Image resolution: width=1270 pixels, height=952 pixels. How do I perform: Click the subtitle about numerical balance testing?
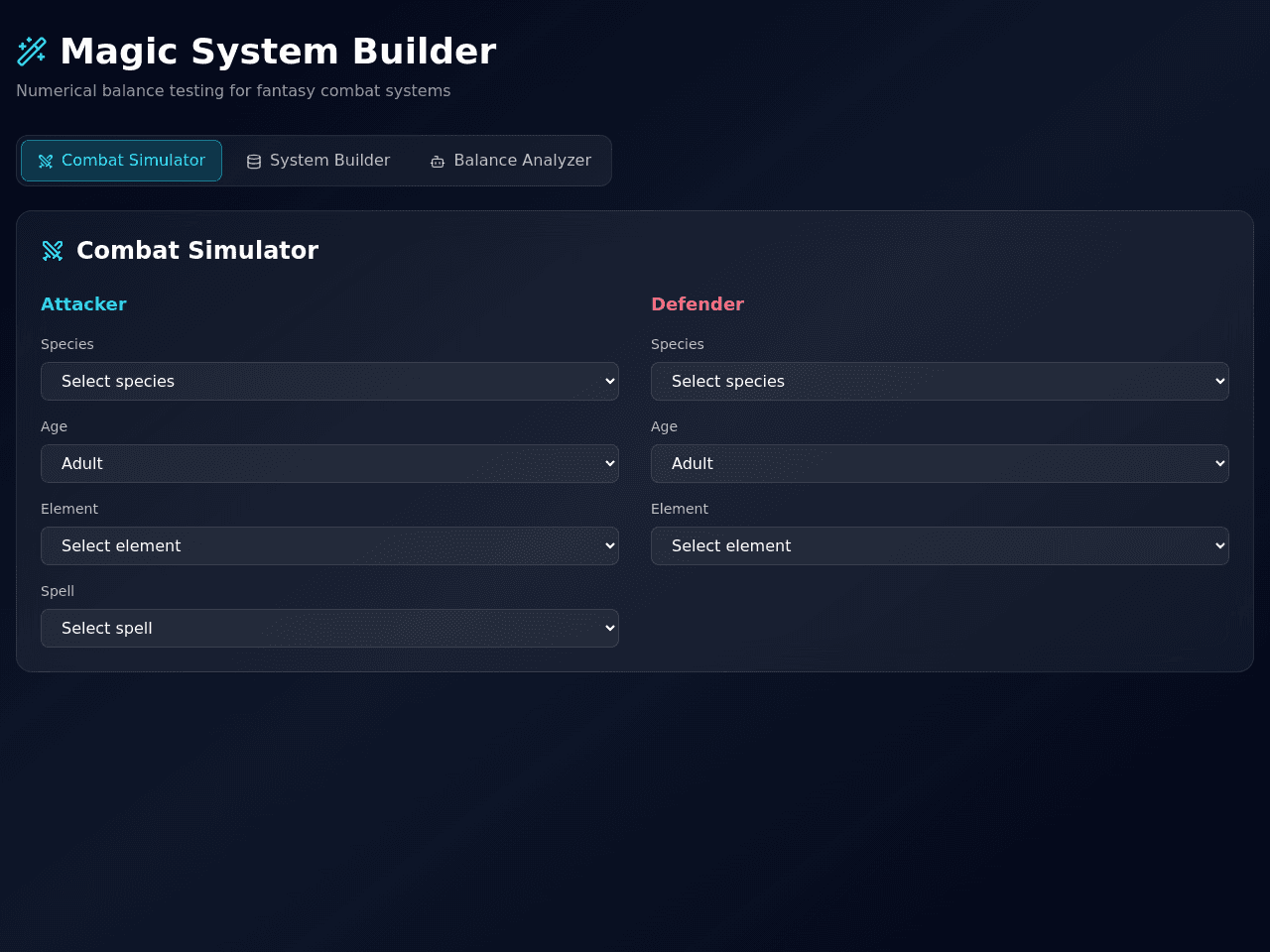233,91
